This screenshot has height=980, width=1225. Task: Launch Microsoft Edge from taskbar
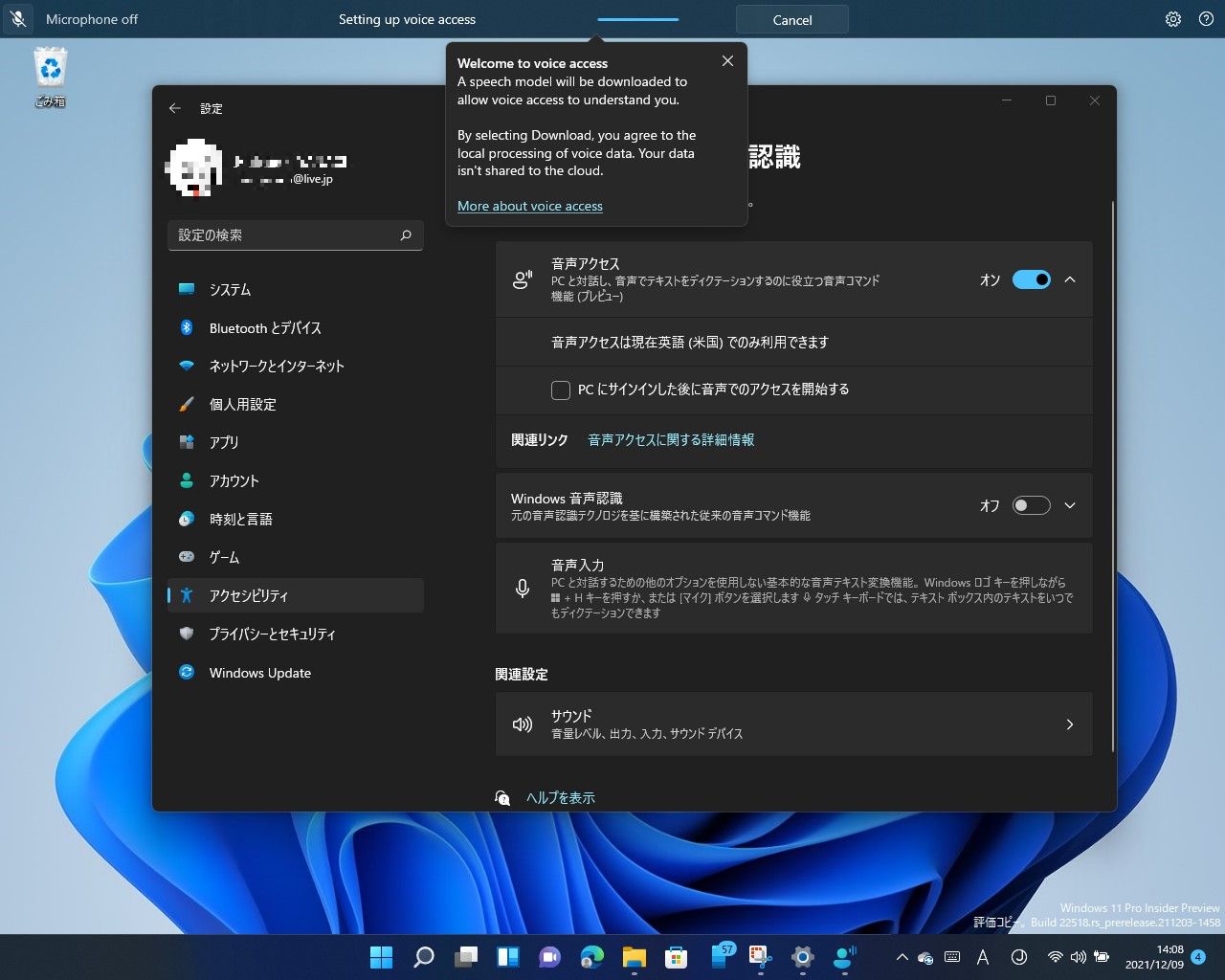coord(591,957)
